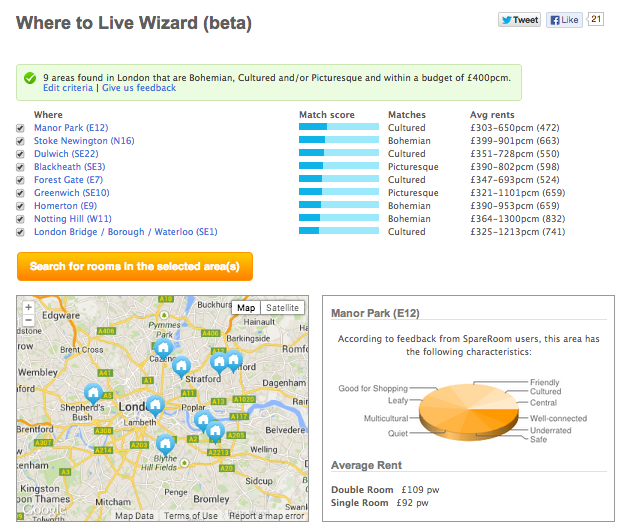Click the Tweet button

pos(519,20)
